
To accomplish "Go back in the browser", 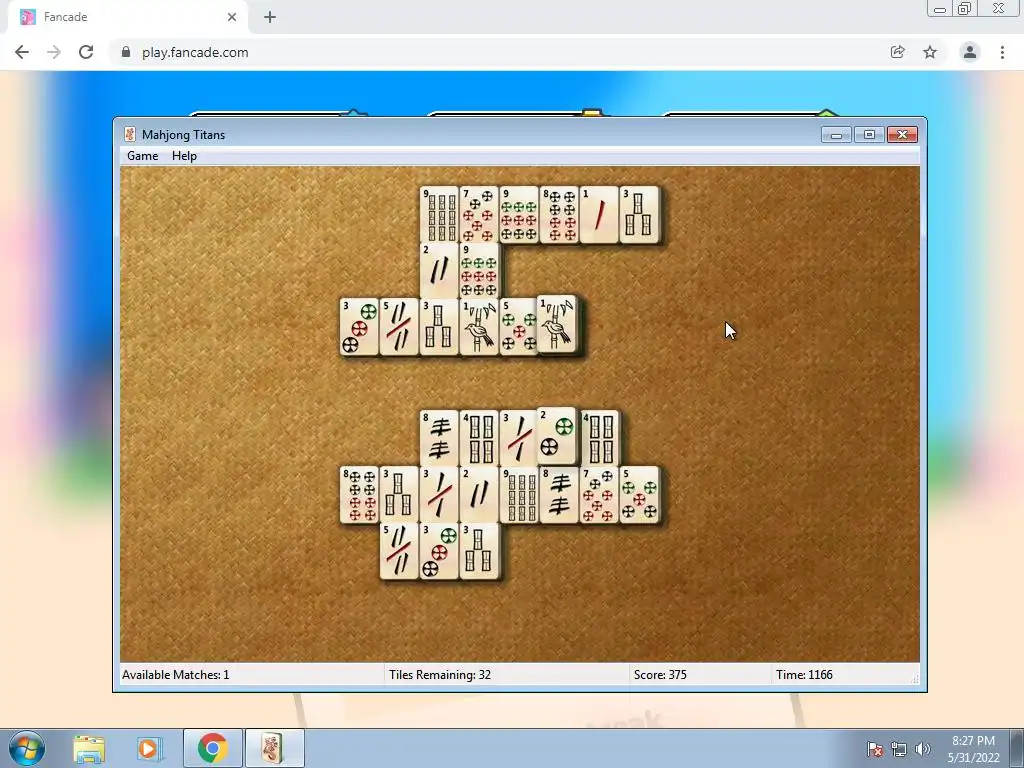I will point(22,52).
